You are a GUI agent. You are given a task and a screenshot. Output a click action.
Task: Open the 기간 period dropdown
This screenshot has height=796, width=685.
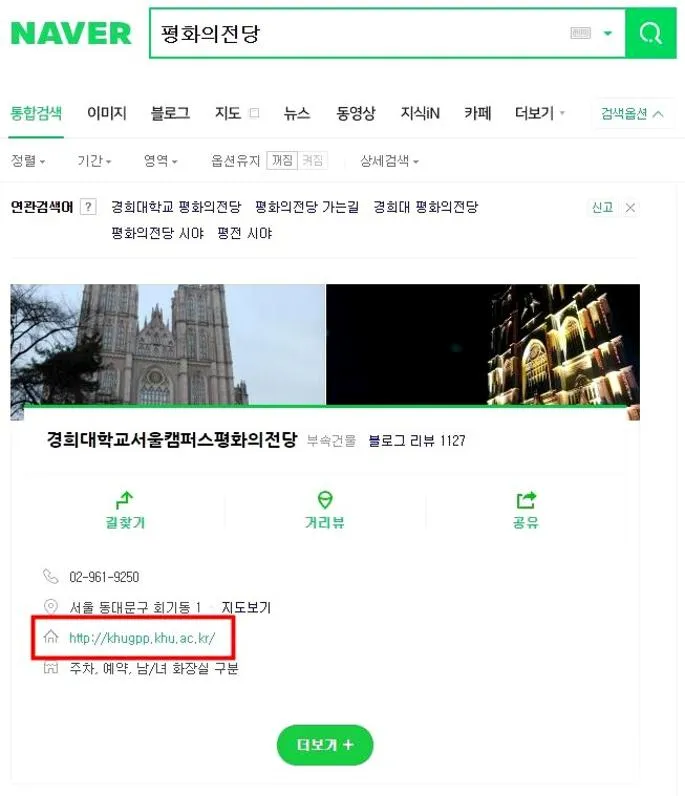point(94,161)
